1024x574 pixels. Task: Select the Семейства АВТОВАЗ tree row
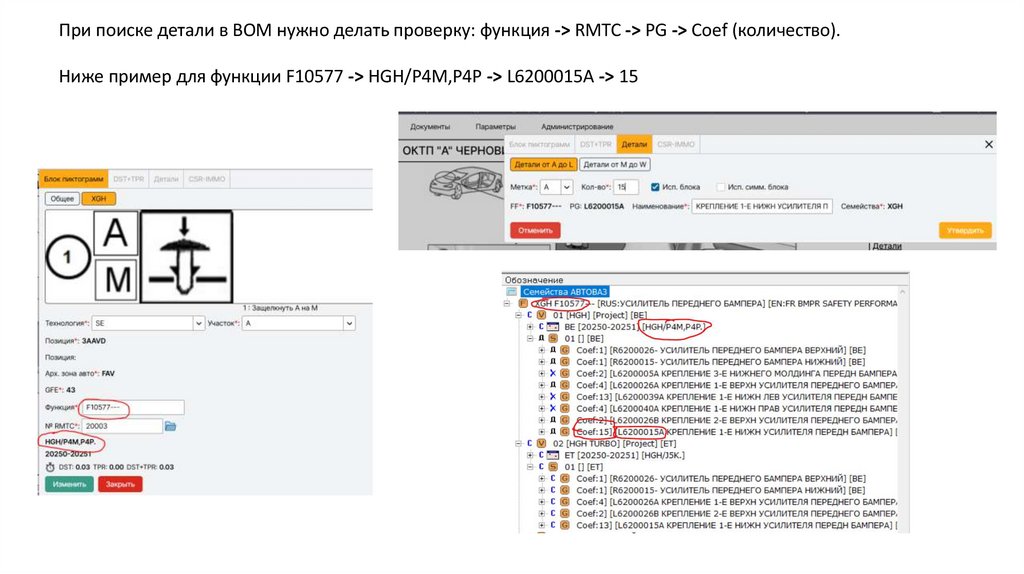tap(566, 292)
